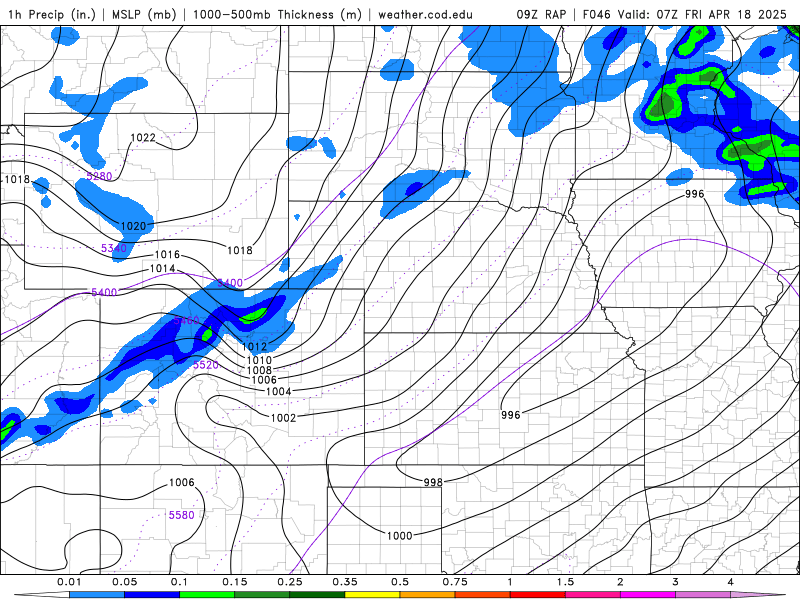
Task: Click the 5400 label below the 1016 contour
Action: pos(230,283)
